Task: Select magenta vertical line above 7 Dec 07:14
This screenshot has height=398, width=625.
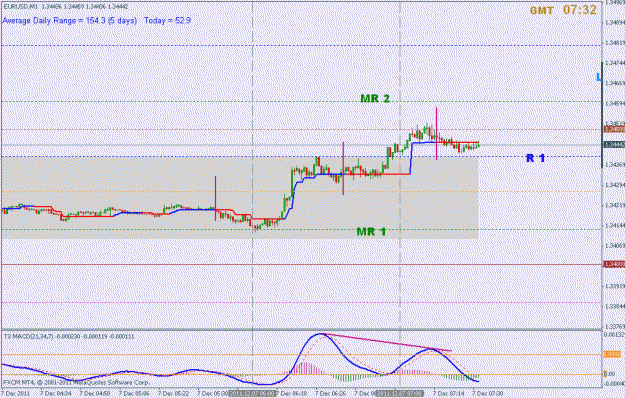Action: tap(436, 133)
